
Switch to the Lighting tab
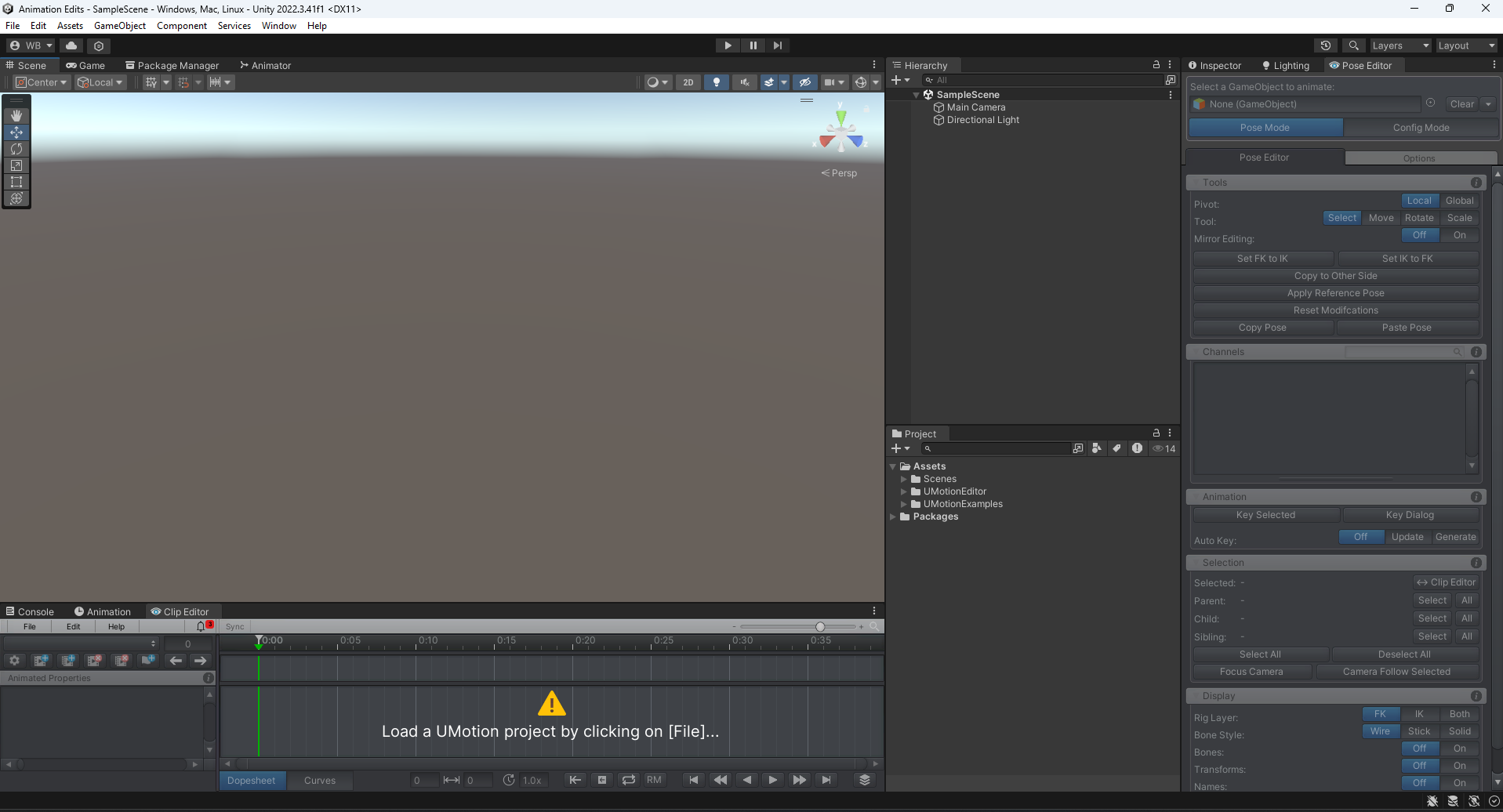tap(1285, 65)
